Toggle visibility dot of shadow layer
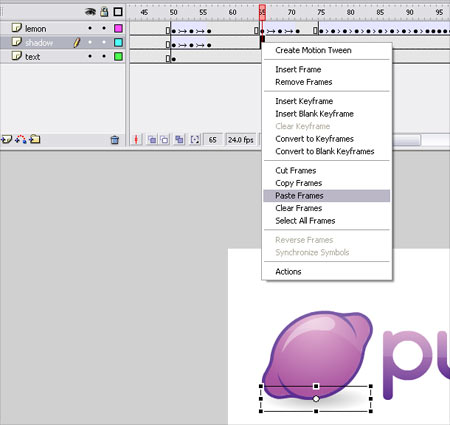The image size is (450, 425). (90, 42)
